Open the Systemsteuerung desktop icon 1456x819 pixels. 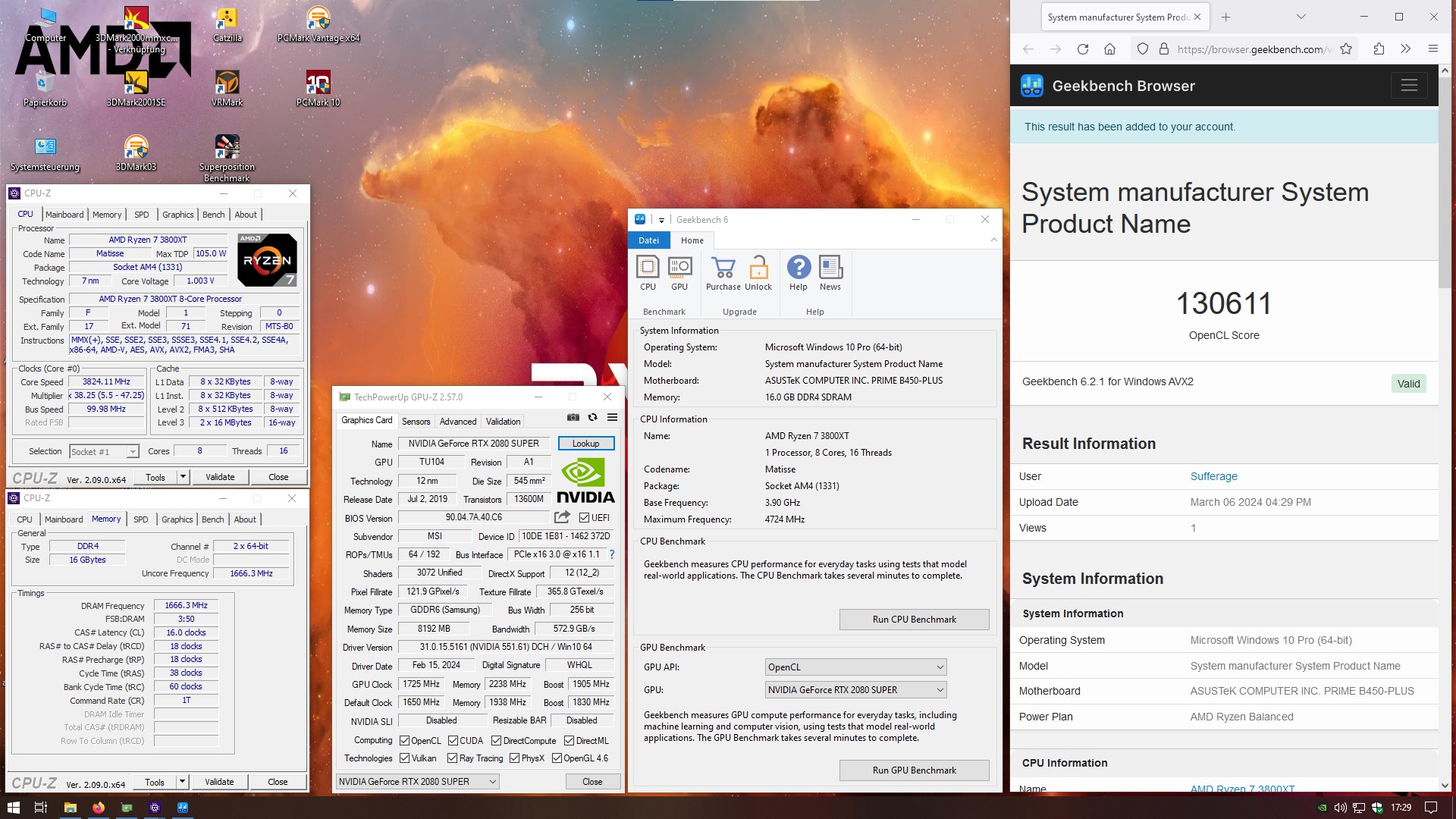(45, 152)
